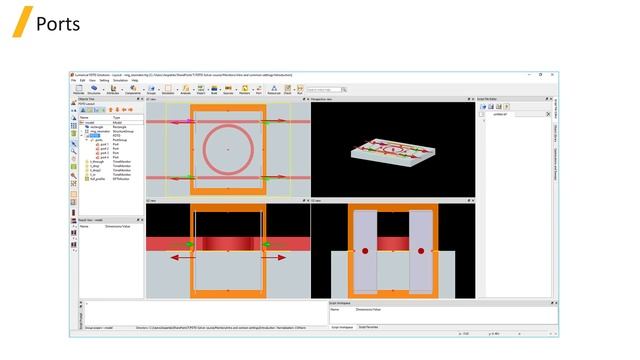Move object up with orange up arrow
Viewport: 640px width, 360px height.
point(111,110)
